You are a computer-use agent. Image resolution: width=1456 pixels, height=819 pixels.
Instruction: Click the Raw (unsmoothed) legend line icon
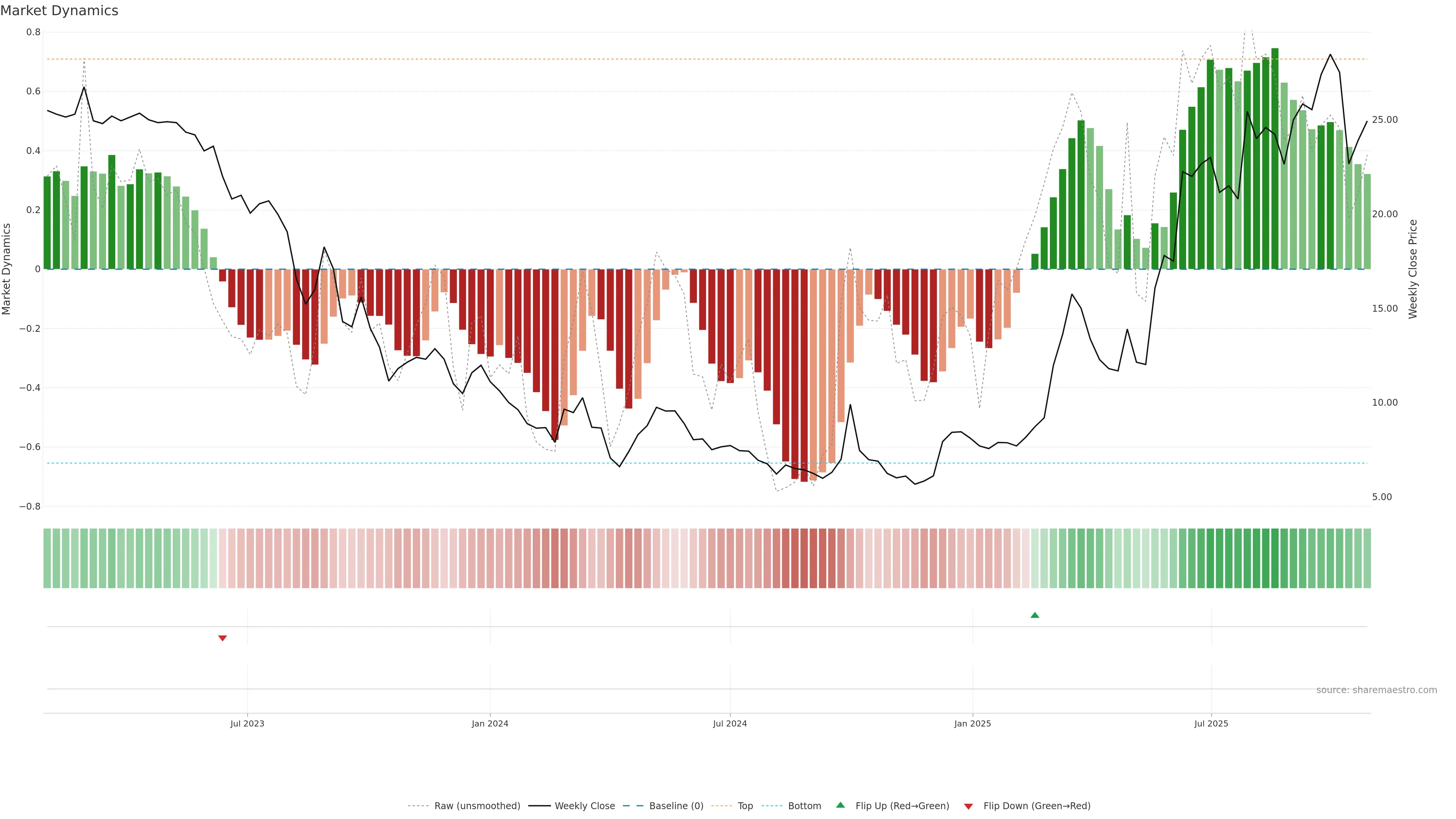click(x=418, y=806)
